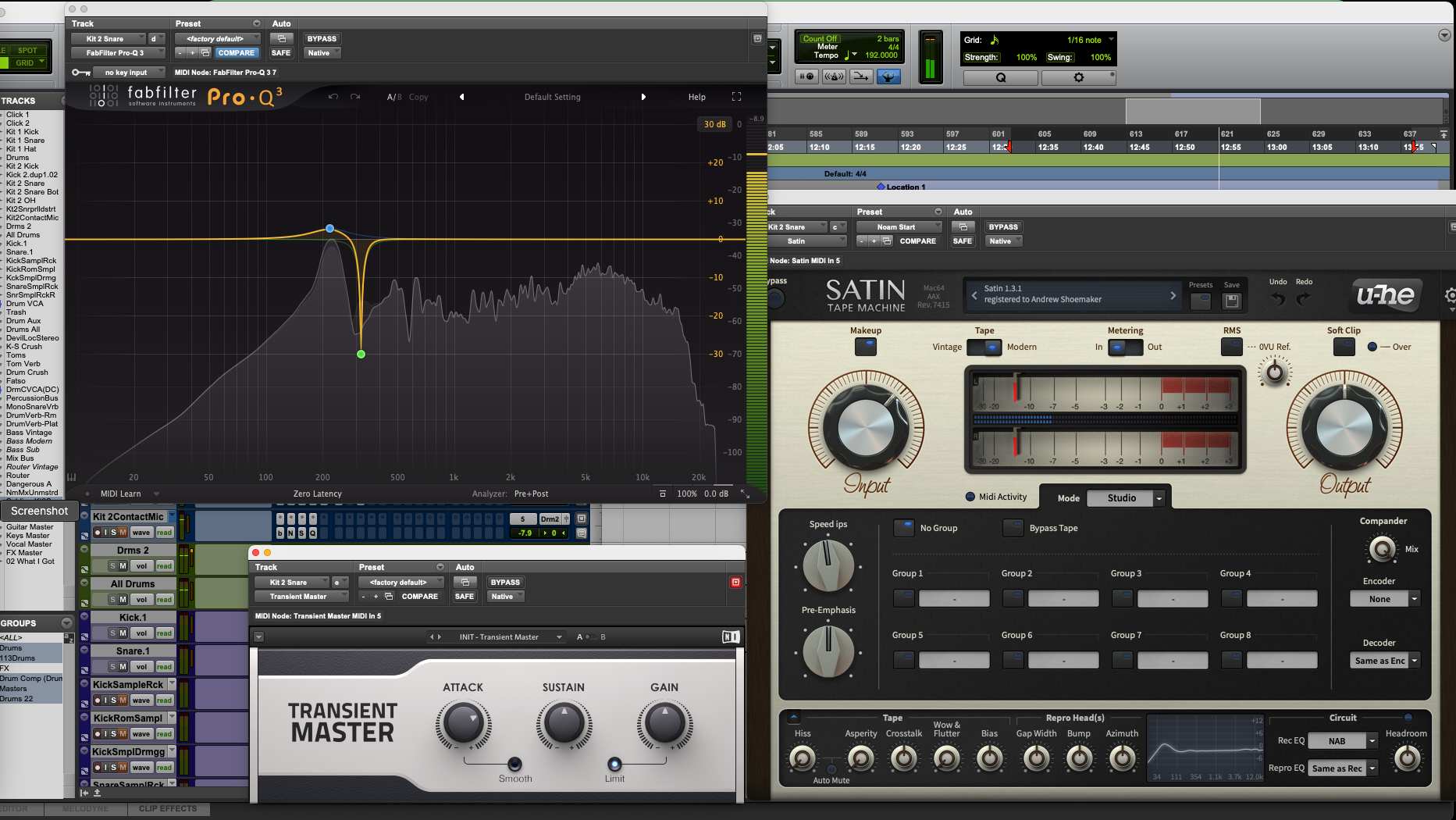Viewport: 1456px width, 820px height.
Task: Switch to CLIP EFFECTS tab
Action: click(x=168, y=809)
